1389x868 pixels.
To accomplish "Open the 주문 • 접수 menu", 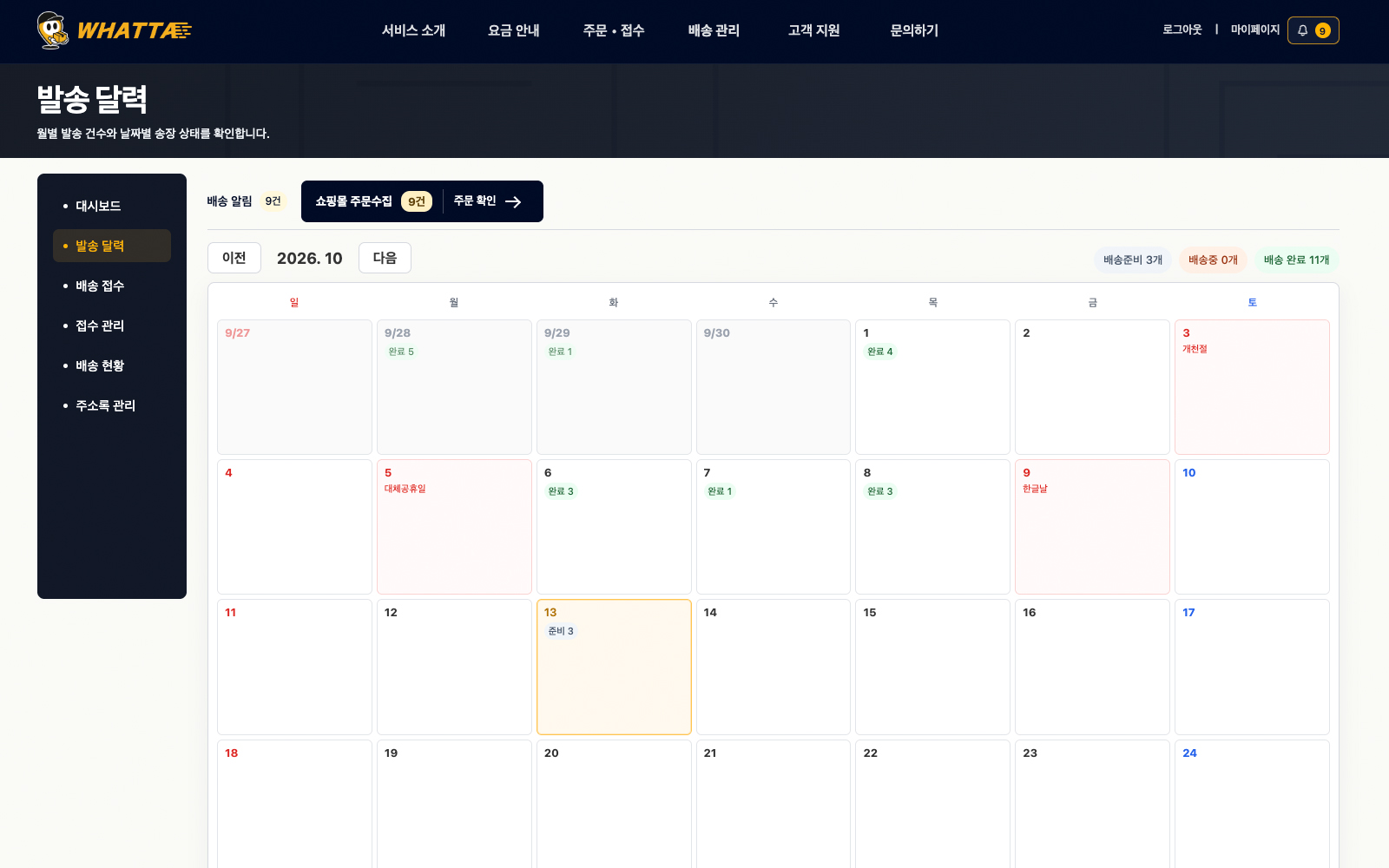I will tap(614, 30).
